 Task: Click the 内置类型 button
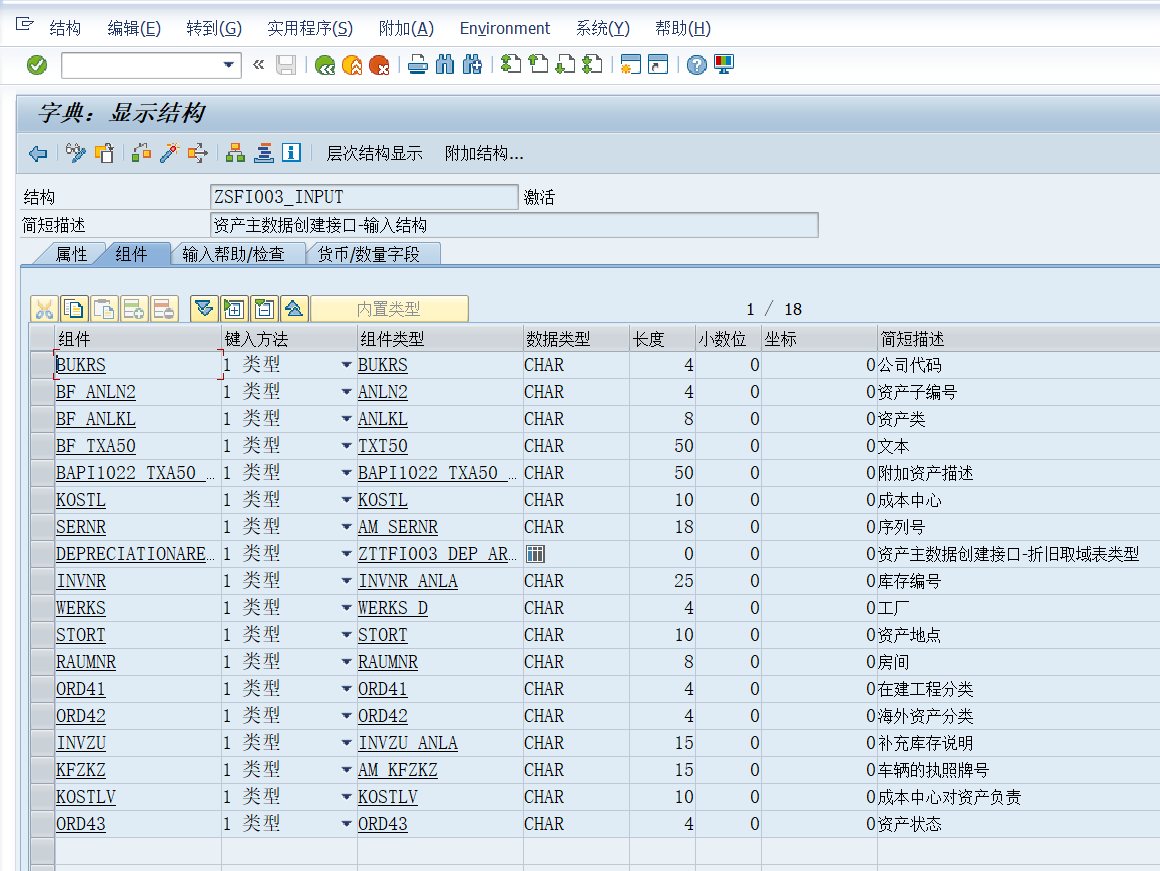click(x=389, y=309)
